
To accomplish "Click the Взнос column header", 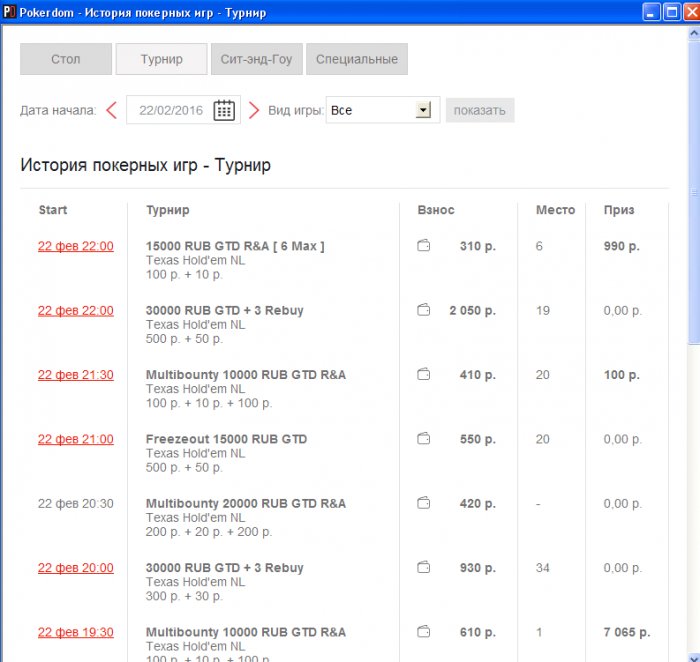I will (x=436, y=210).
